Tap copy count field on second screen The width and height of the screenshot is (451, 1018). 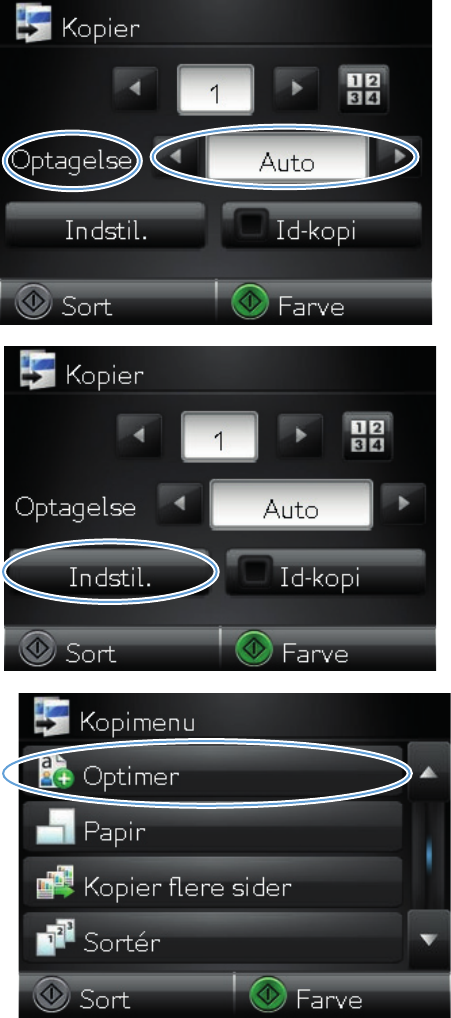pos(219,436)
